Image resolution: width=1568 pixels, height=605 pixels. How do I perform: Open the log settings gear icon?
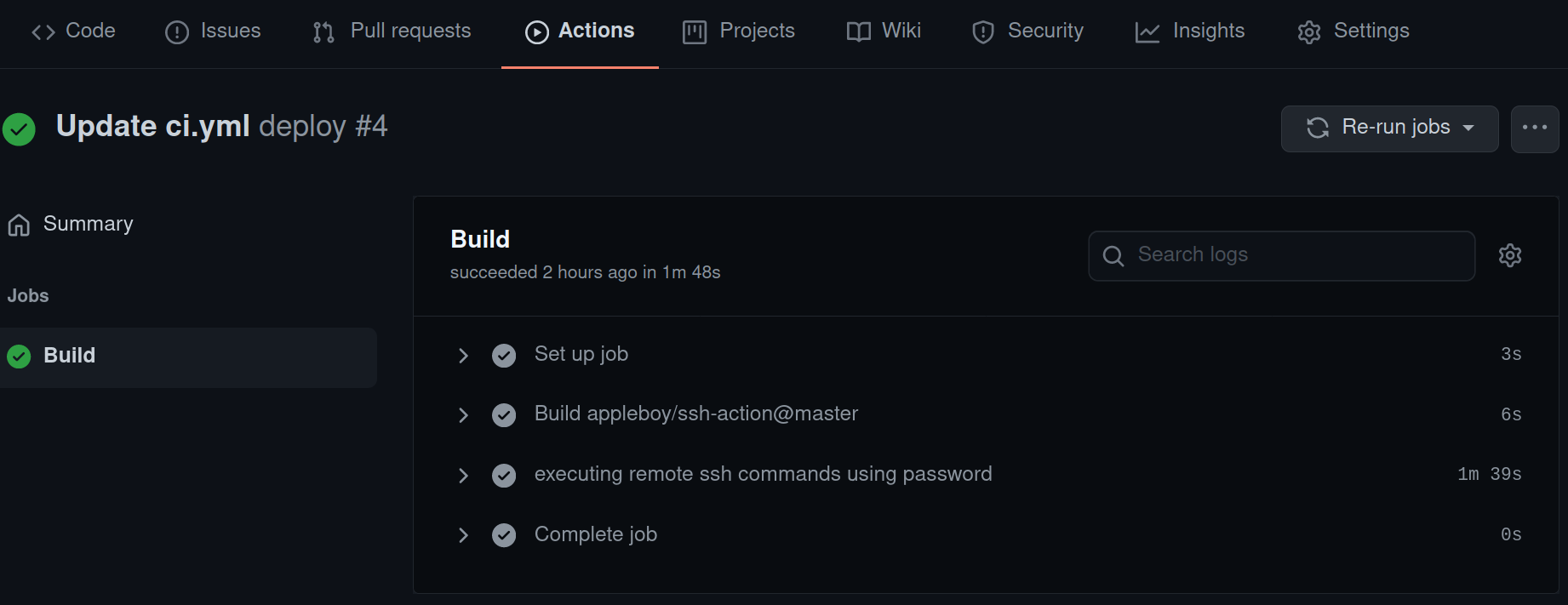tap(1509, 255)
